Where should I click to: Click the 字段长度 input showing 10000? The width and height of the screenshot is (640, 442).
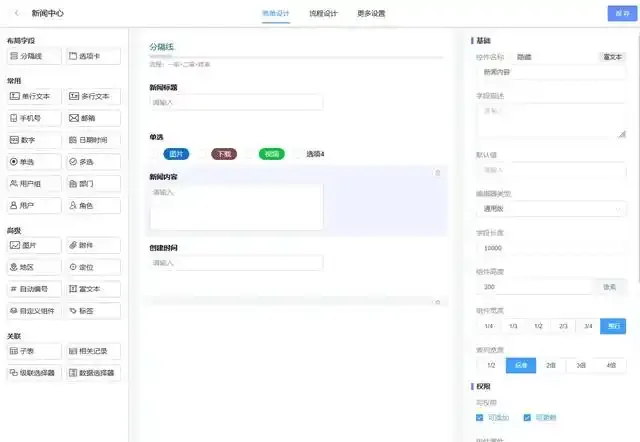551,248
